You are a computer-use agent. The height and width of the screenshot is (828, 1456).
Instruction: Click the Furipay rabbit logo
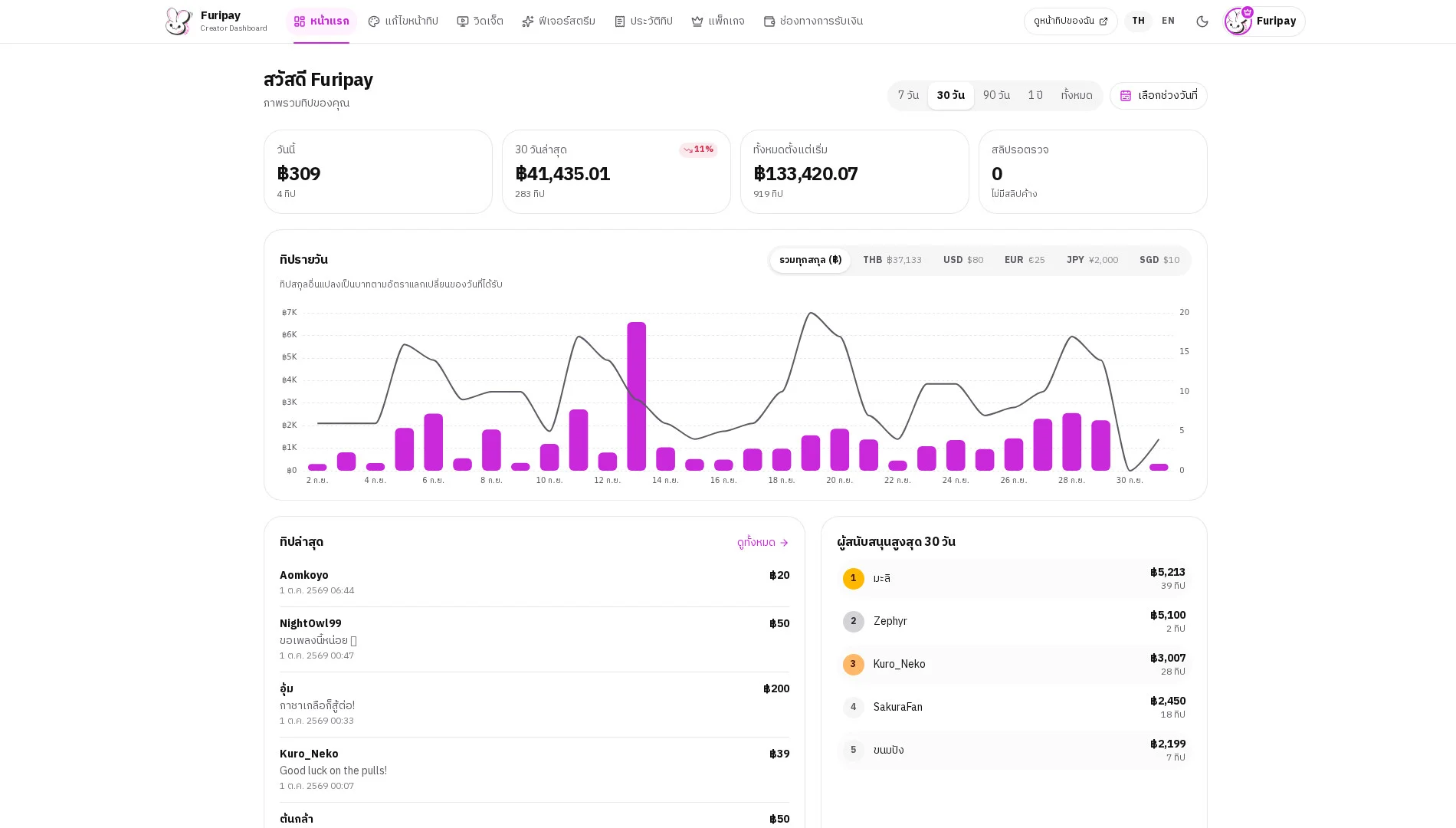coord(179,21)
